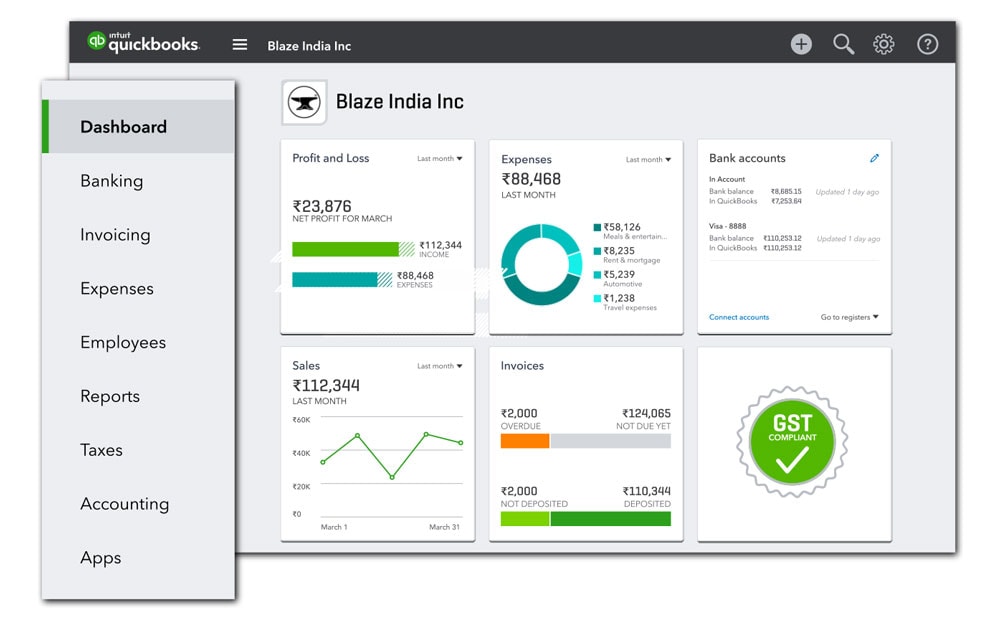The width and height of the screenshot is (1000, 624).
Task: Click the Travel expenses legend swatch
Action: coord(597,298)
